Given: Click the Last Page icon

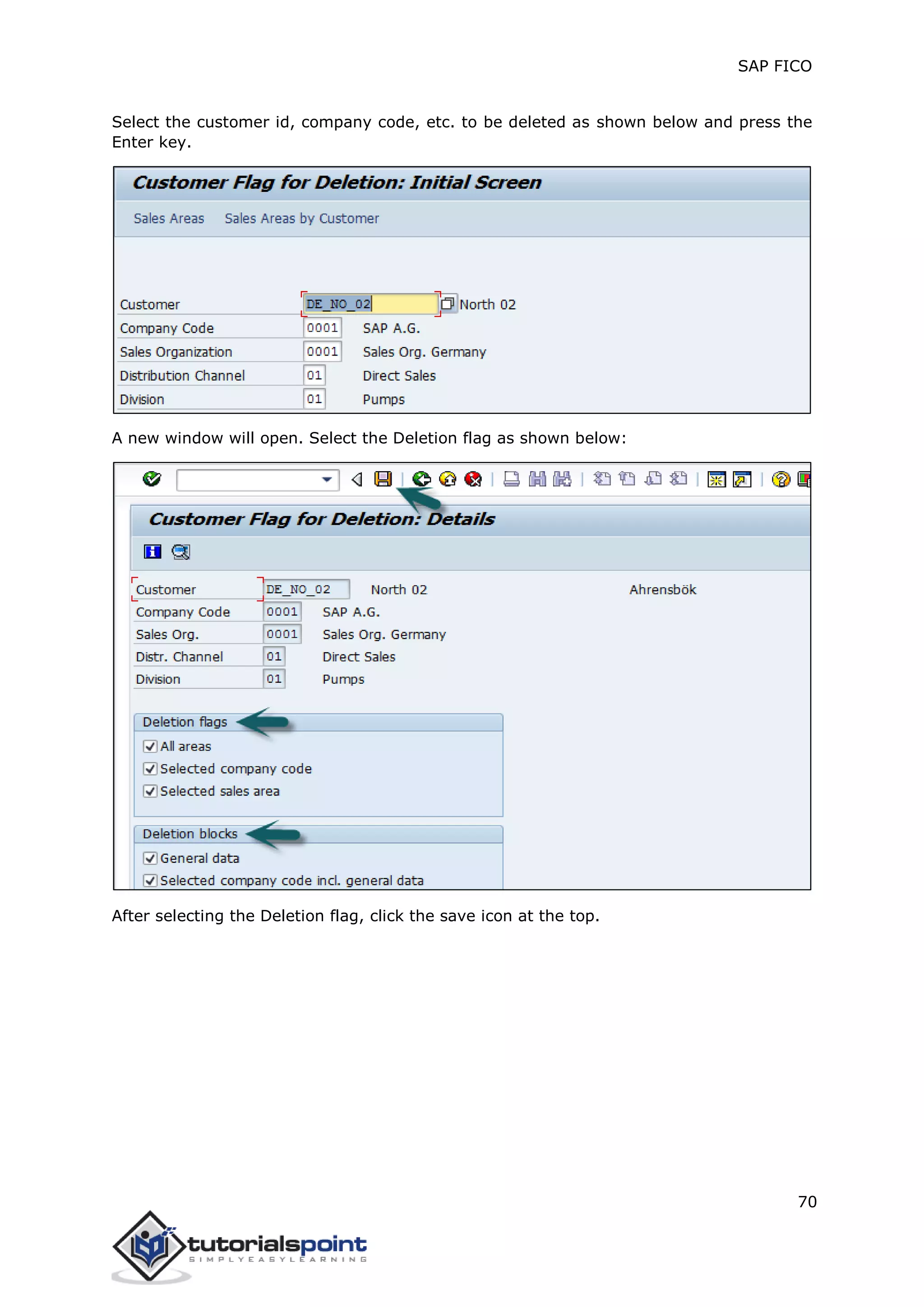Looking at the screenshot, I should (679, 479).
